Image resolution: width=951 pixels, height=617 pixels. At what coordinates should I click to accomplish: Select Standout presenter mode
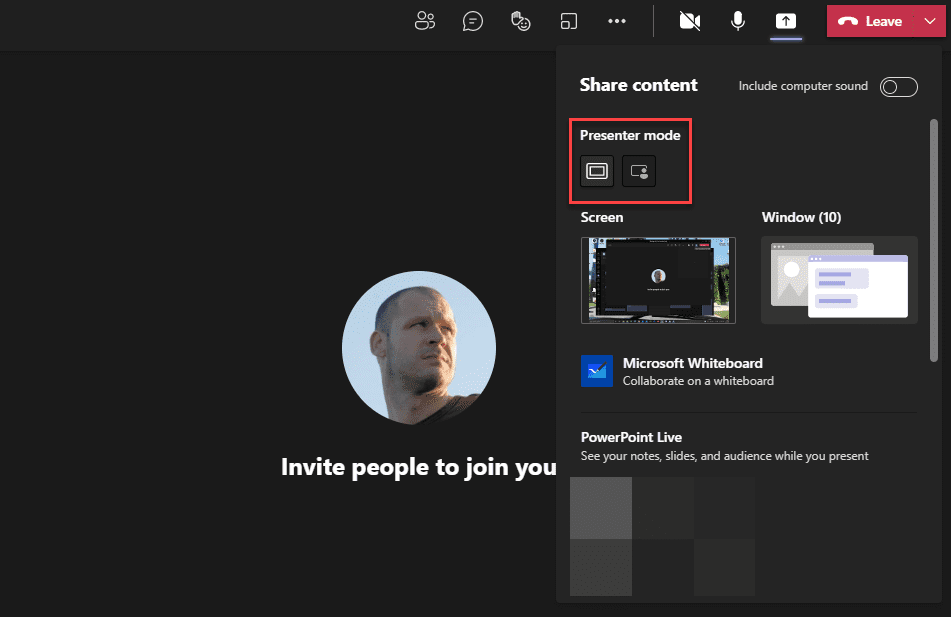tap(639, 171)
